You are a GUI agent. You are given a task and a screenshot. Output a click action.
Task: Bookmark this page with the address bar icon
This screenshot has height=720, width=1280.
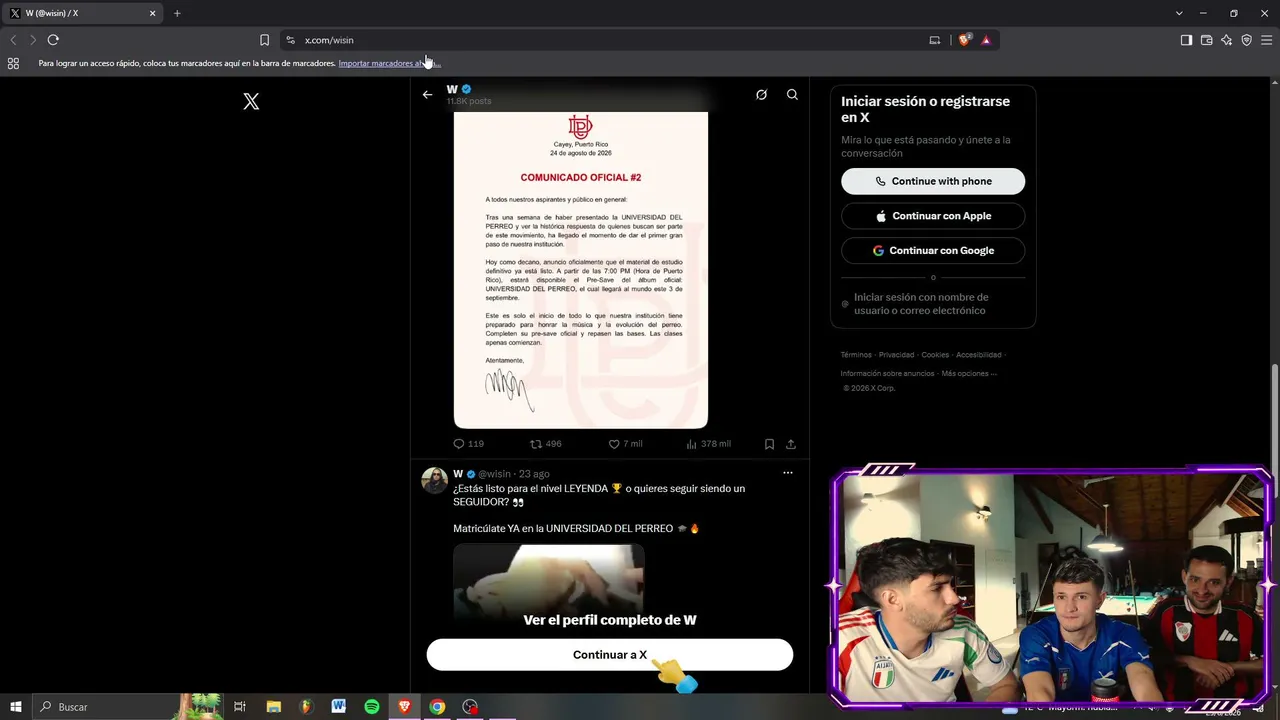264,40
